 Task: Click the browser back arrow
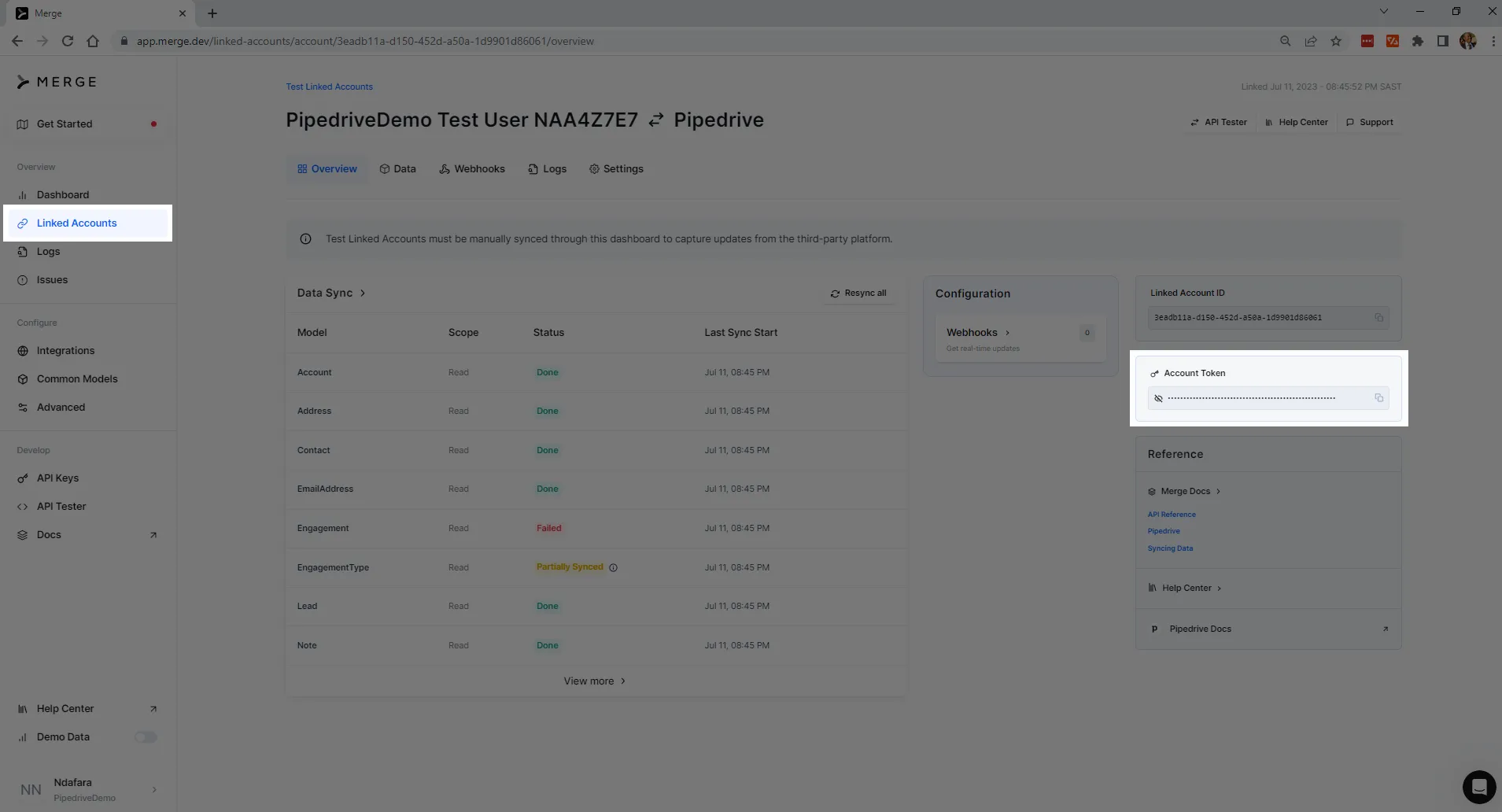point(17,41)
